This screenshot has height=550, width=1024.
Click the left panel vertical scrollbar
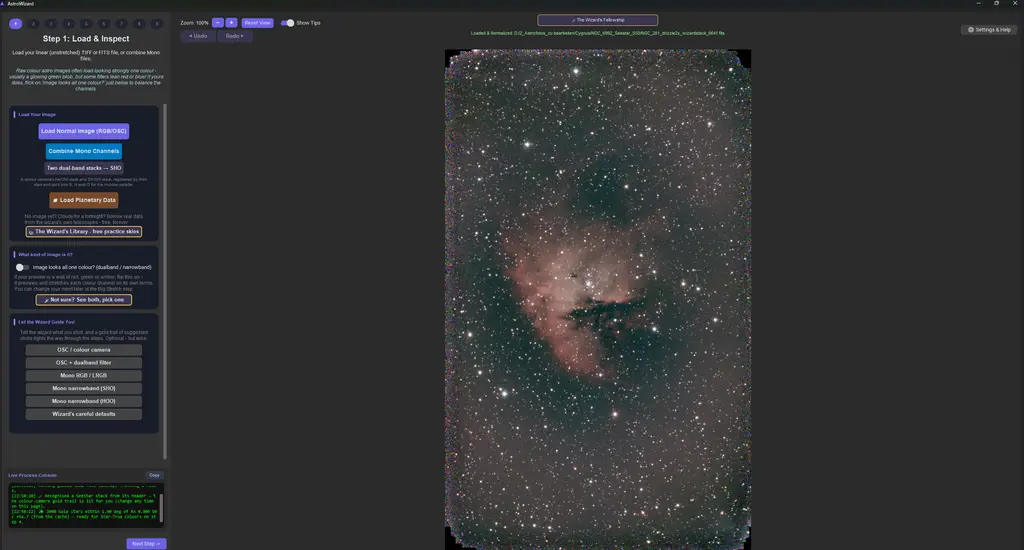[165, 281]
